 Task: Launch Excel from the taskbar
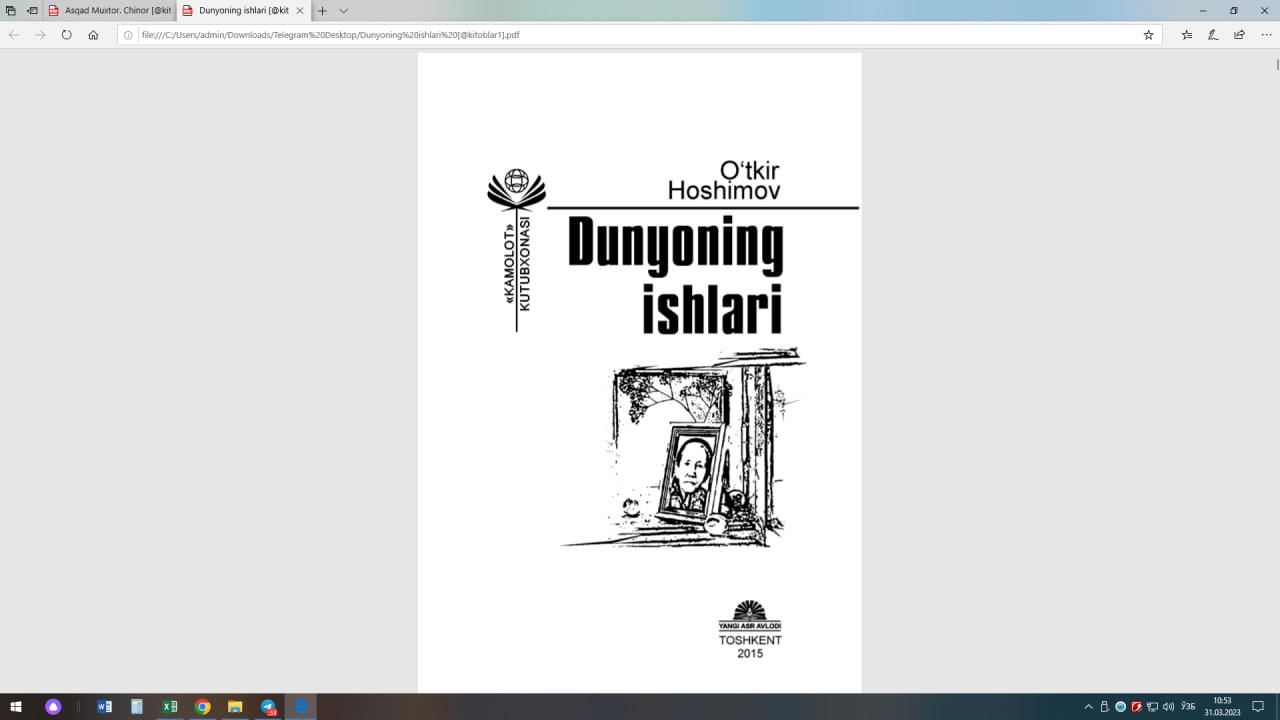tap(170, 707)
